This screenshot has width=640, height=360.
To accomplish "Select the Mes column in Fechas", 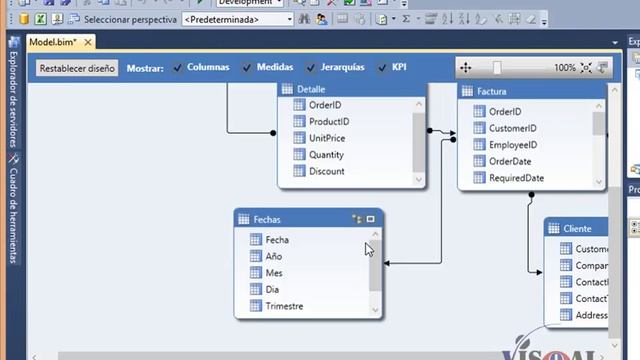I will (274, 273).
